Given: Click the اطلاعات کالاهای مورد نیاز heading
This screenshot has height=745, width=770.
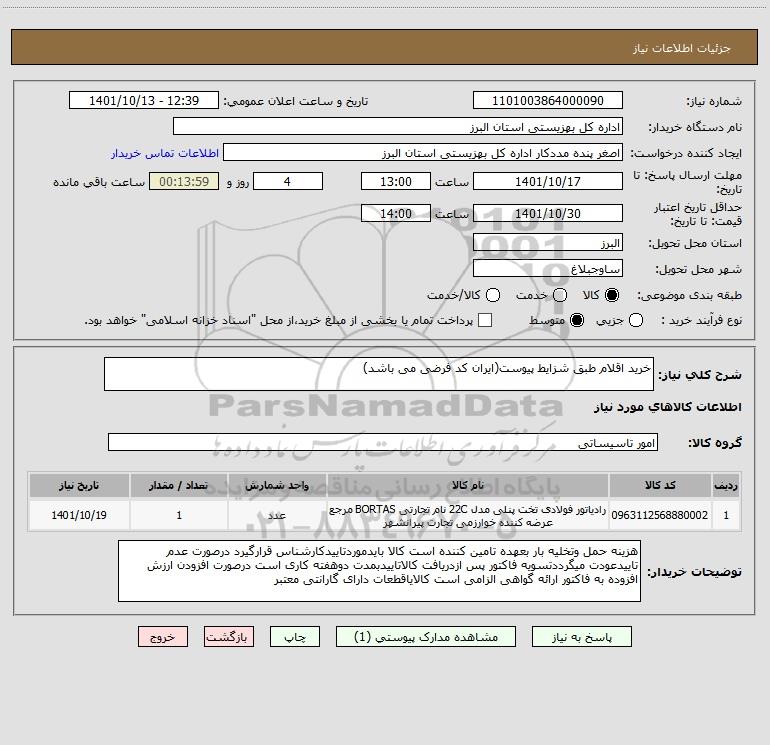Looking at the screenshot, I should [667, 407].
